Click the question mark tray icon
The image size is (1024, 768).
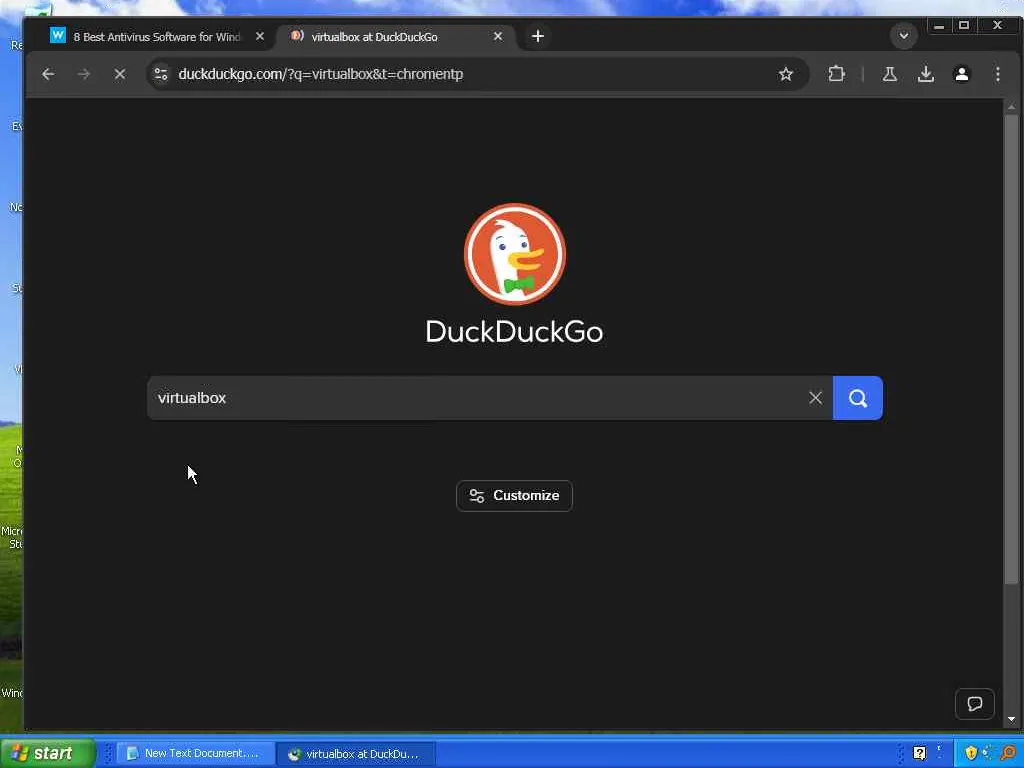tap(920, 754)
